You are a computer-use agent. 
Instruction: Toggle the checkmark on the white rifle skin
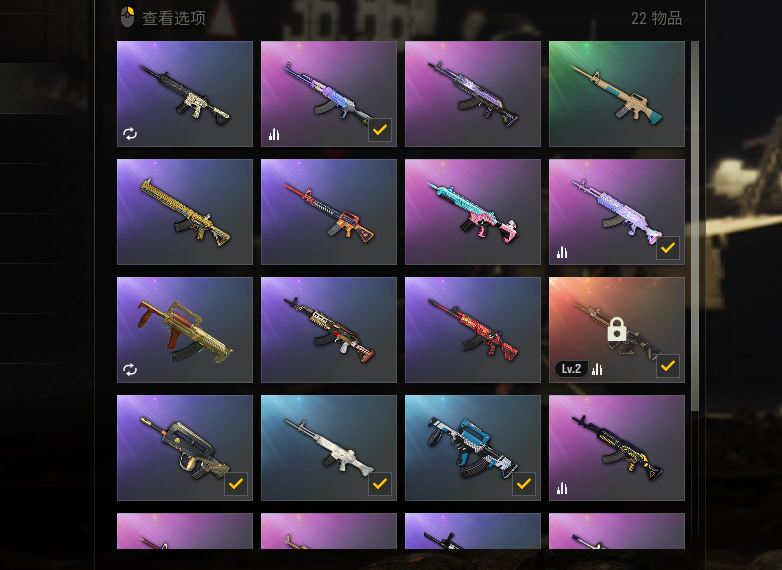point(380,484)
